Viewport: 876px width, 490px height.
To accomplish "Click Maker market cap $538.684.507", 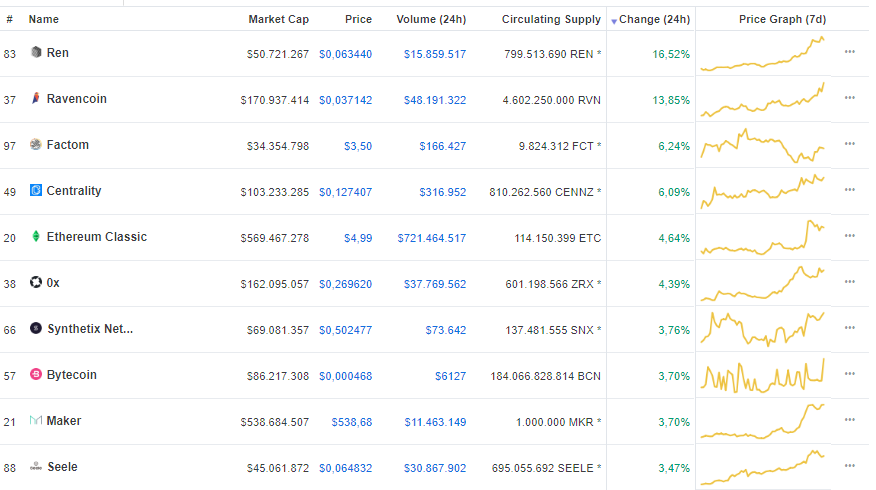I will coord(274,422).
